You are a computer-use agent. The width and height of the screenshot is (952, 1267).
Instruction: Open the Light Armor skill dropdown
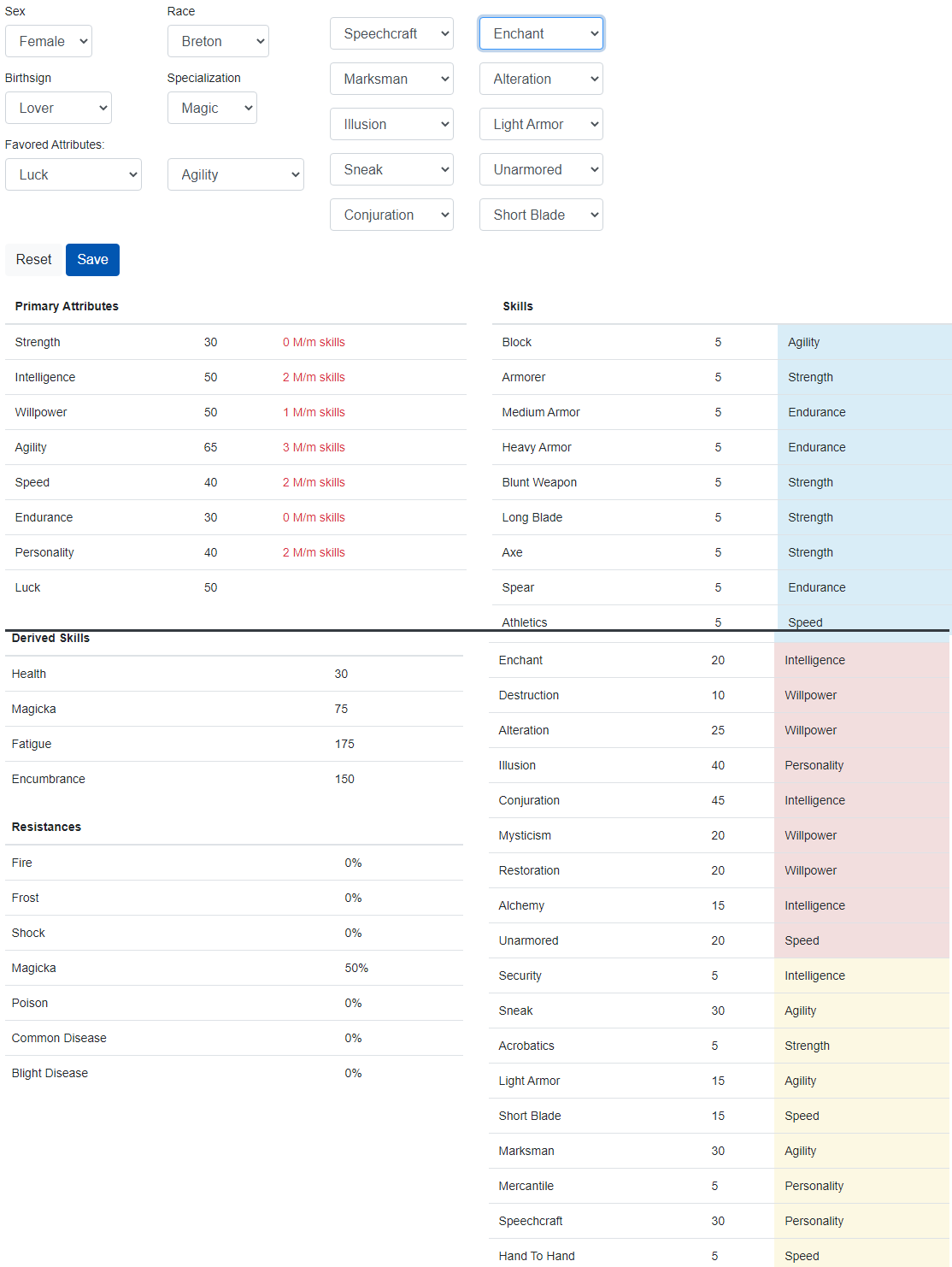[541, 124]
